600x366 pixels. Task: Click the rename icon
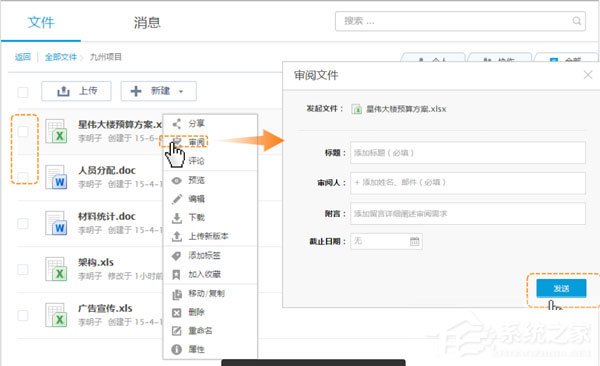[x=176, y=331]
